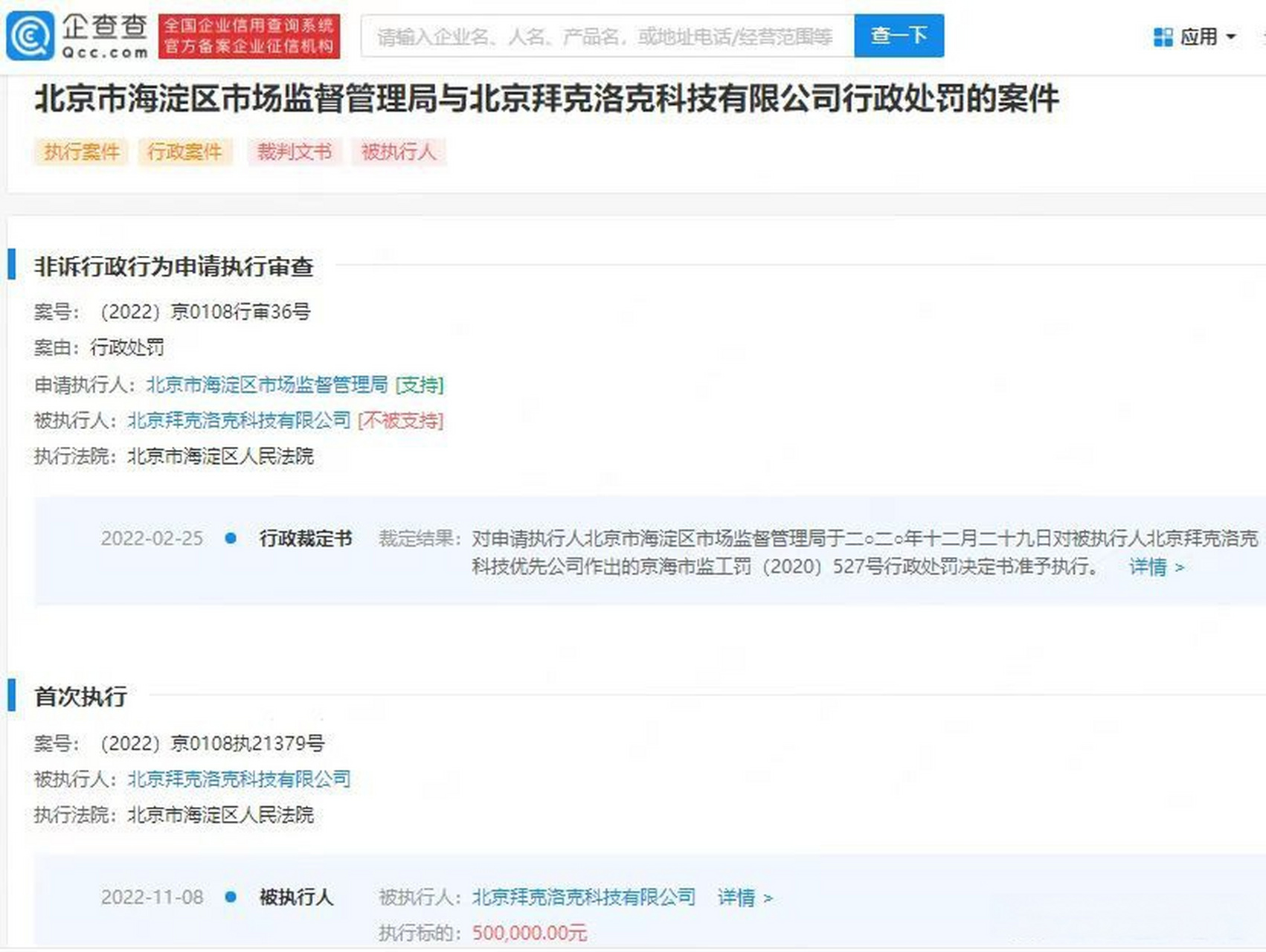
Task: Open 北京市海淀区市场监督管理局 applicant link
Action: pos(267,385)
